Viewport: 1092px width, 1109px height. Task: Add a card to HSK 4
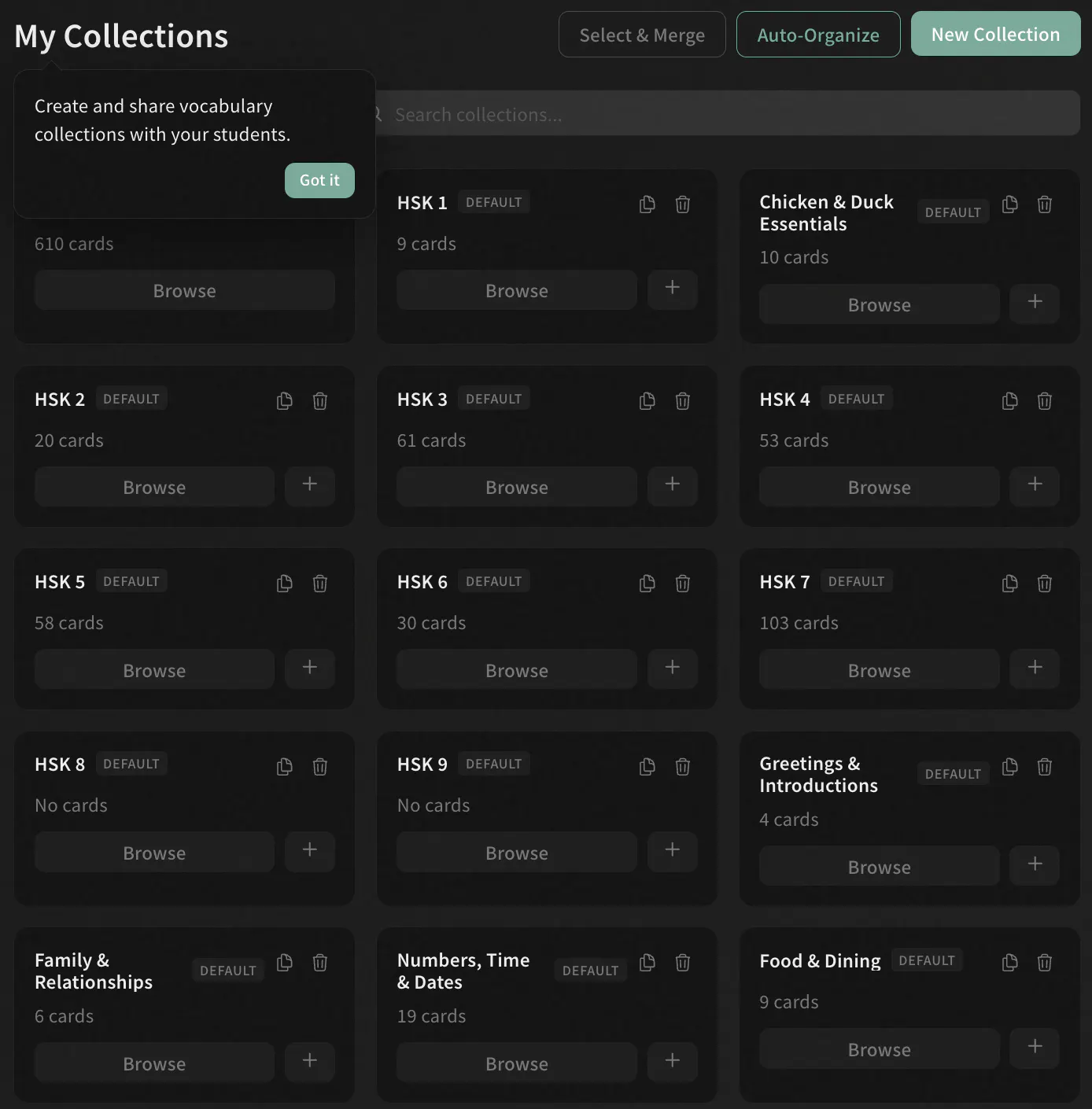[x=1035, y=485]
